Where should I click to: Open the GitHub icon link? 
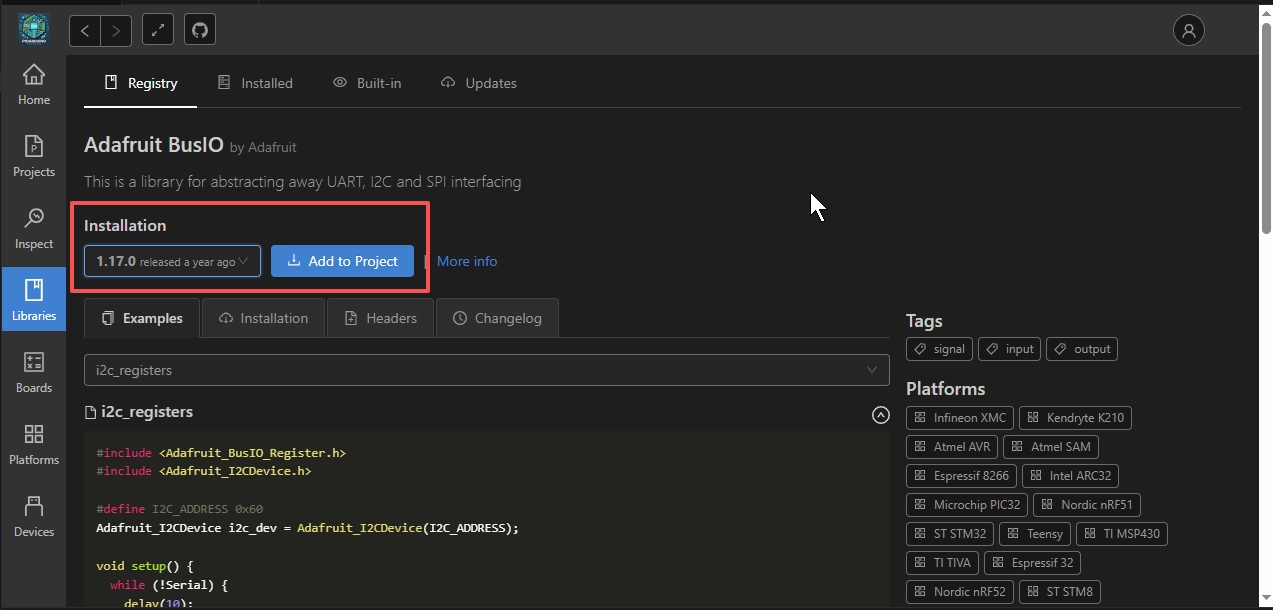(200, 31)
